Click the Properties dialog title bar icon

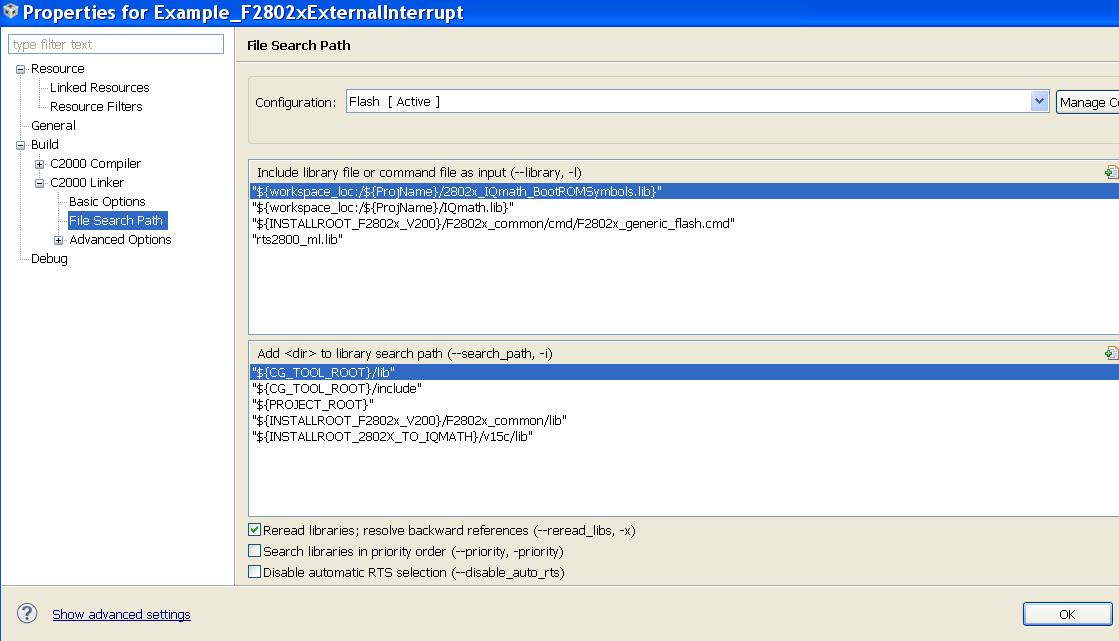(x=12, y=12)
